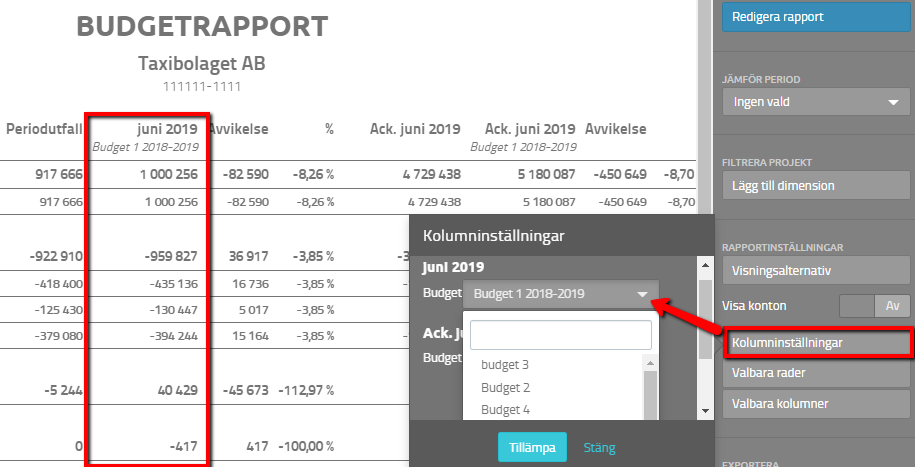This screenshot has width=915, height=467.
Task: Click the value -125 430
Action: tap(58, 310)
